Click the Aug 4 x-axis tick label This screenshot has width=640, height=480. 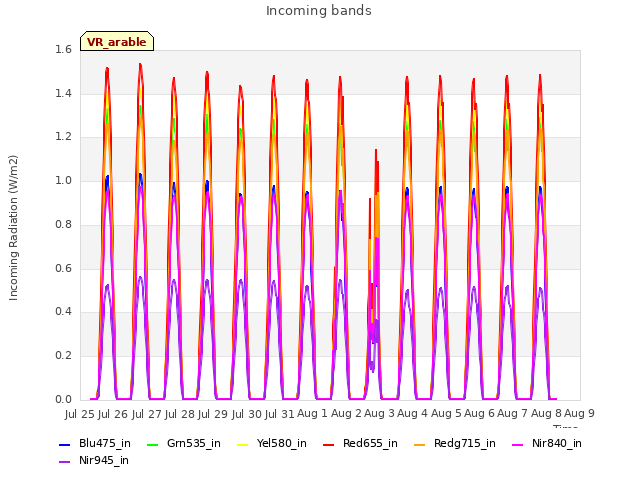tap(412, 413)
